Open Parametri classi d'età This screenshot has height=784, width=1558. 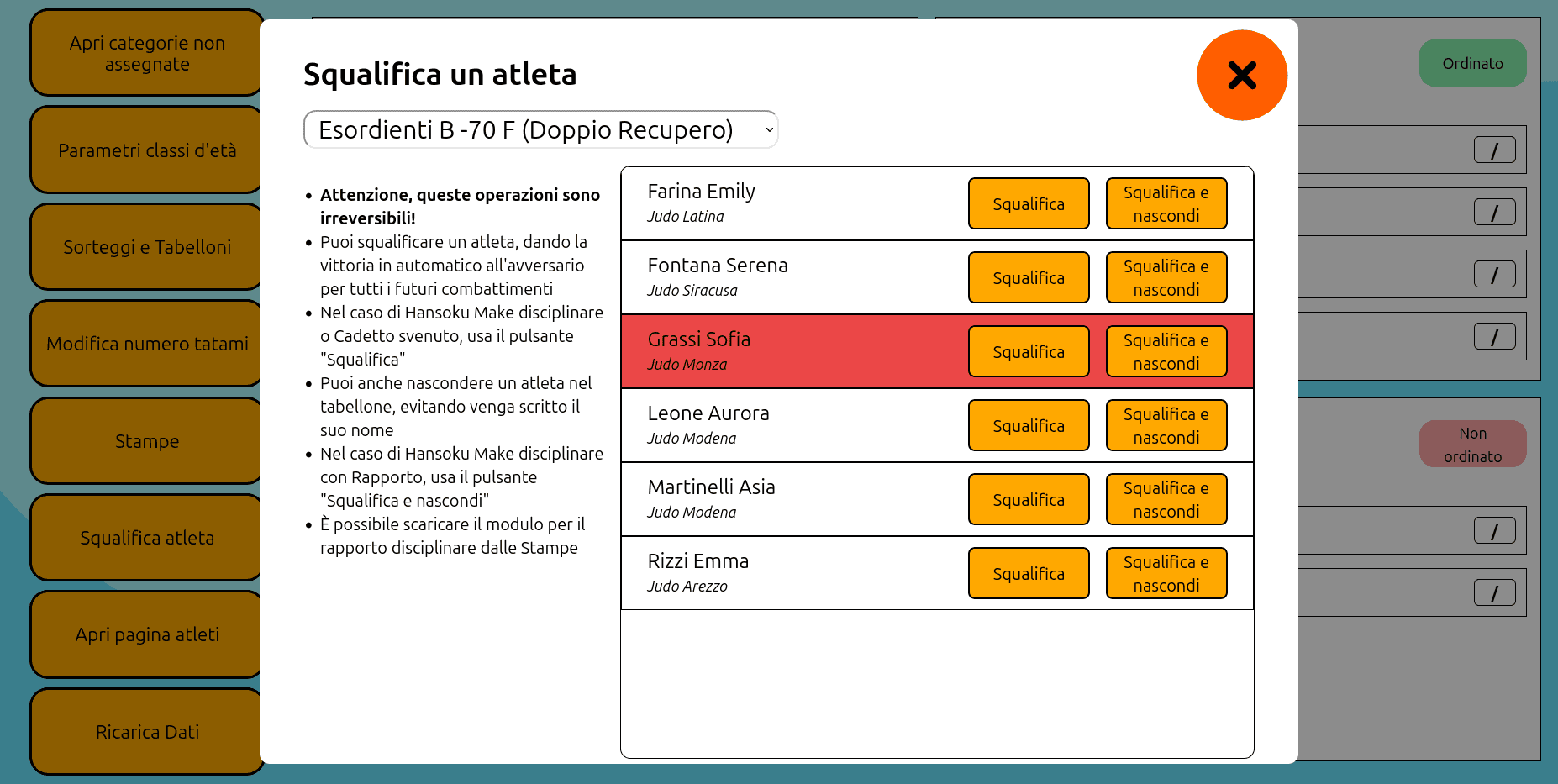tap(146, 150)
